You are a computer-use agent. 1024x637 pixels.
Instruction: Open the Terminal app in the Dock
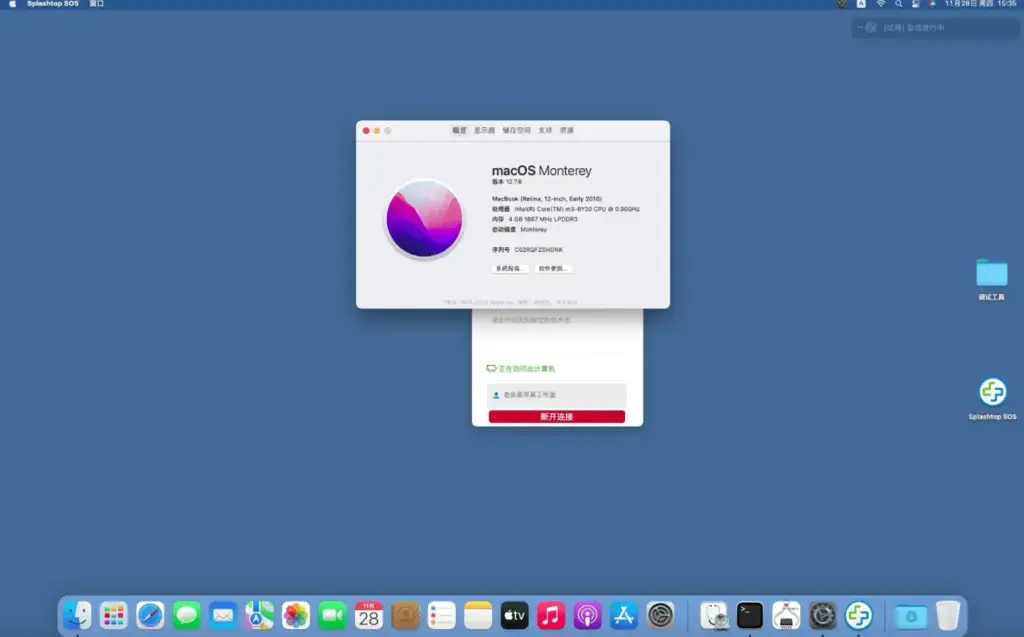(x=750, y=615)
